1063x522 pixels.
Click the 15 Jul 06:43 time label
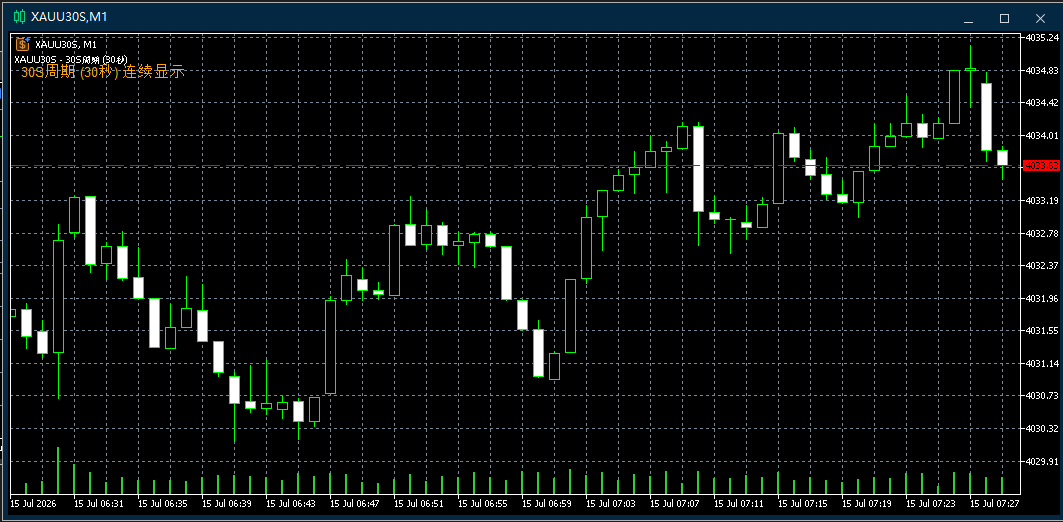click(290, 504)
